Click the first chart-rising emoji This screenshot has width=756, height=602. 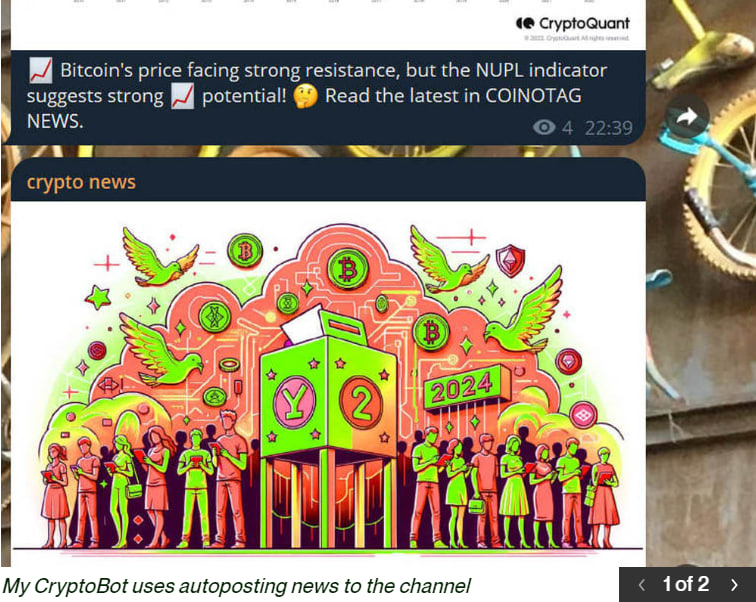click(x=40, y=70)
